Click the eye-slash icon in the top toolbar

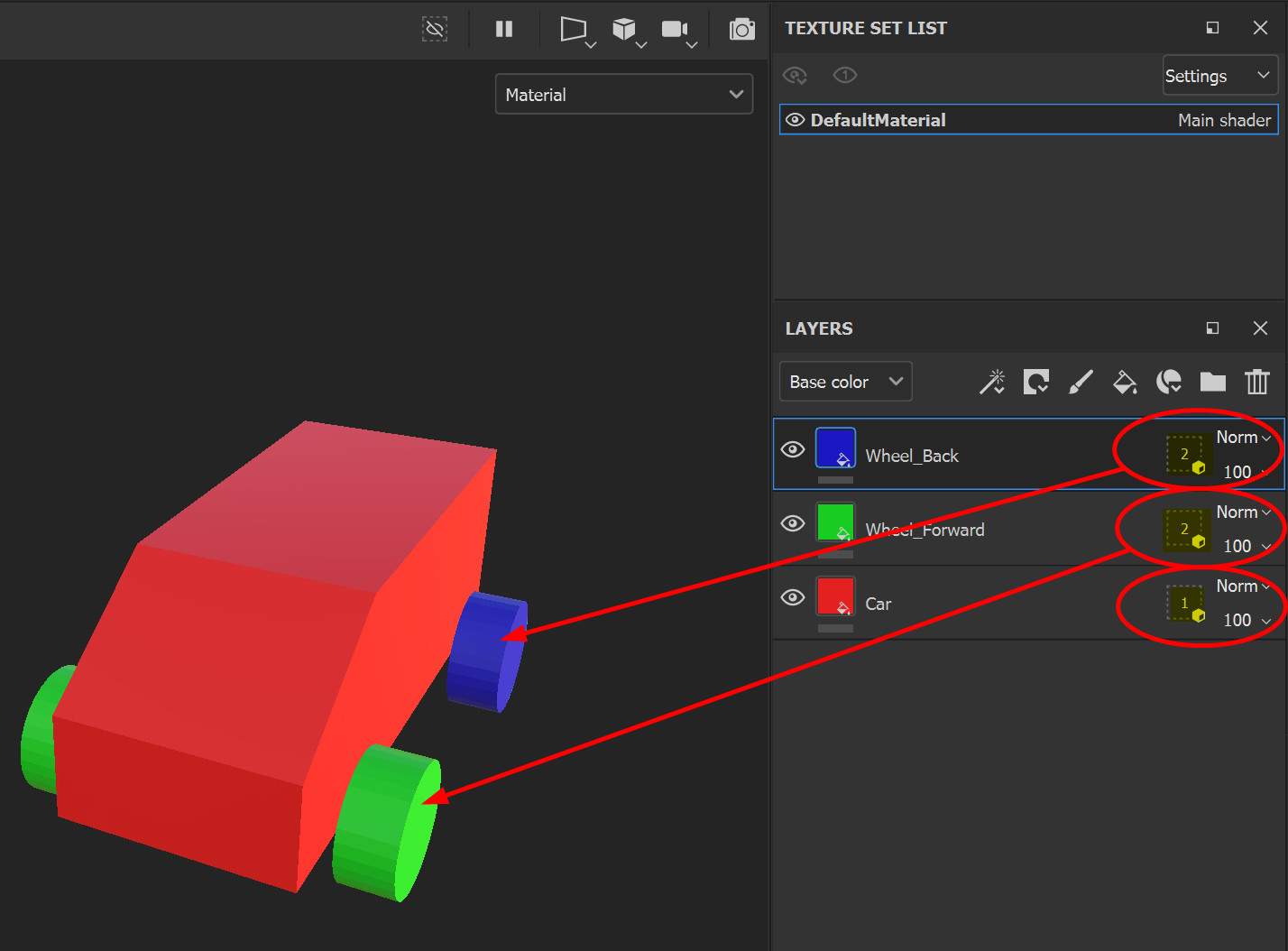[x=435, y=29]
